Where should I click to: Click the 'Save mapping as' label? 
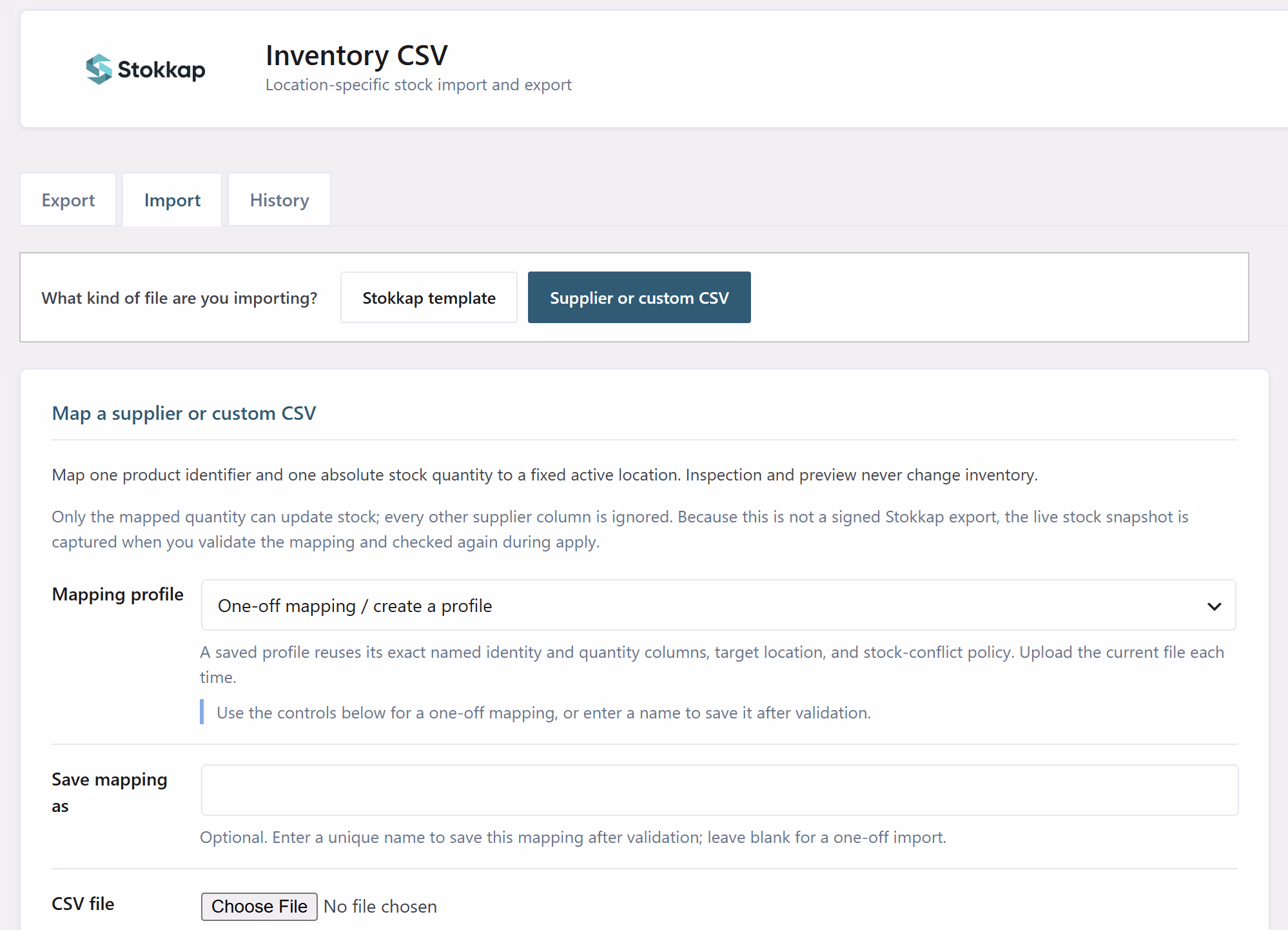tap(110, 793)
